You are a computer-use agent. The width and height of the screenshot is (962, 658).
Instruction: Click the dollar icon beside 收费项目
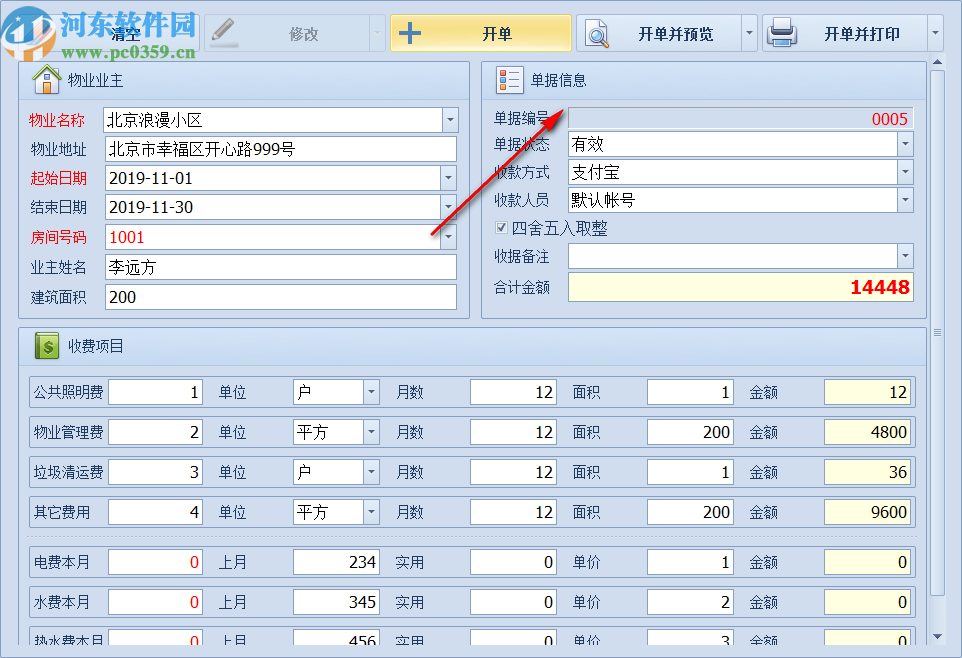[45, 346]
